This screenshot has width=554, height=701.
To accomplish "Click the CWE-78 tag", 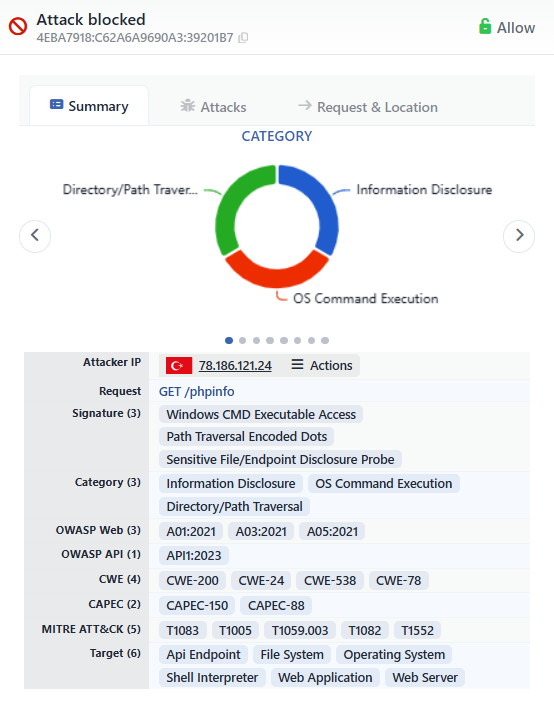I will pos(398,581).
